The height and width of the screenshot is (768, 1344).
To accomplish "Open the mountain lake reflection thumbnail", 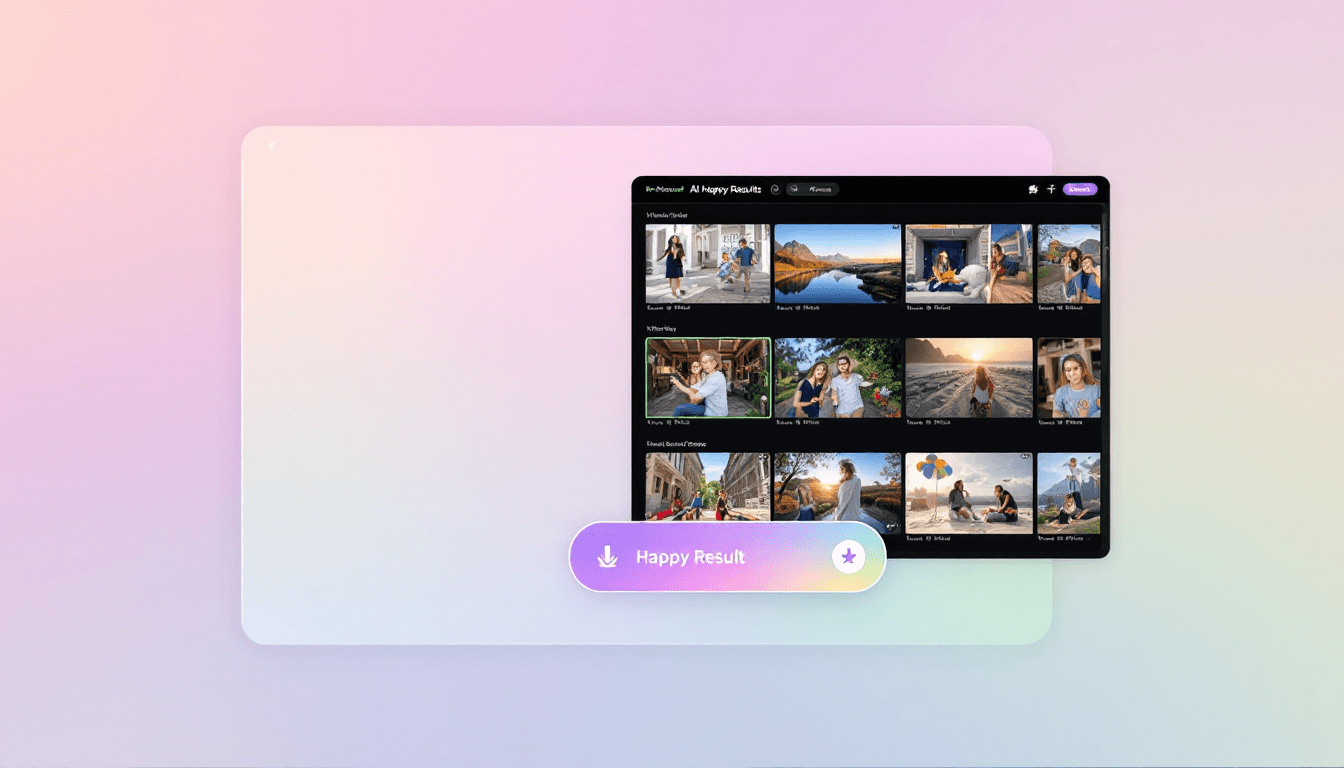I will [x=837, y=263].
